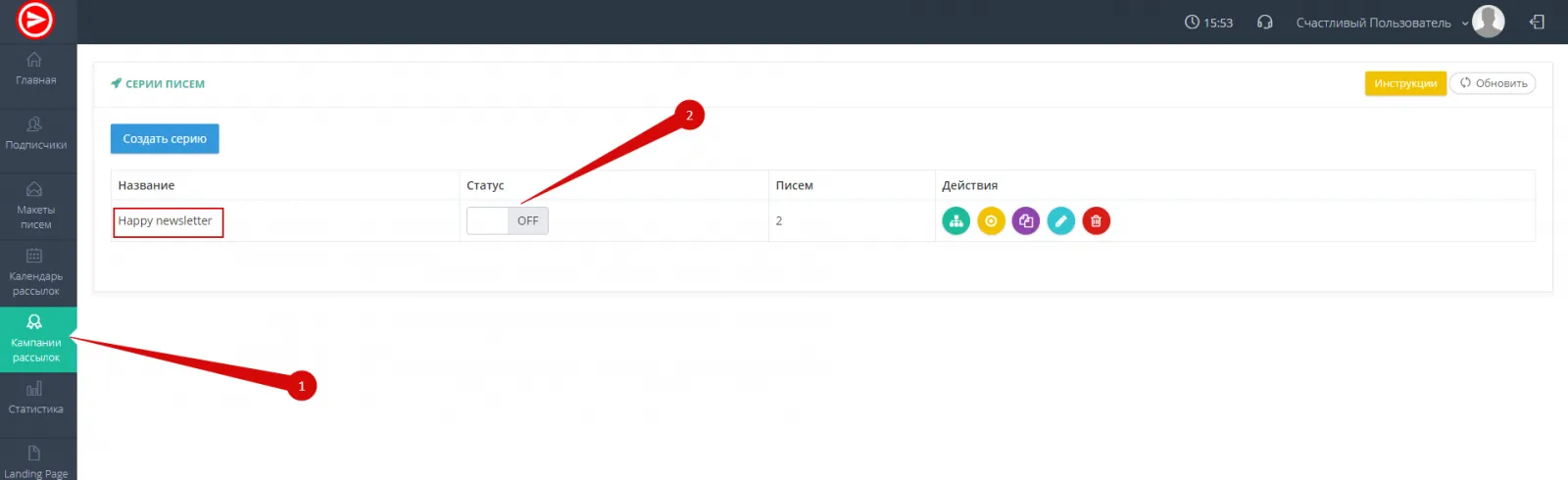Duplicate the series with the purple copy icon

pos(1026,221)
